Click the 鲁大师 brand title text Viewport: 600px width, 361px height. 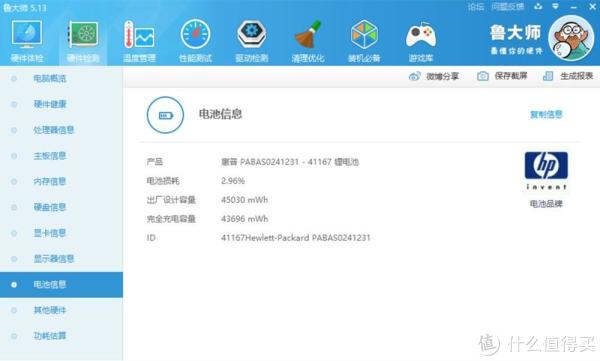pos(515,33)
